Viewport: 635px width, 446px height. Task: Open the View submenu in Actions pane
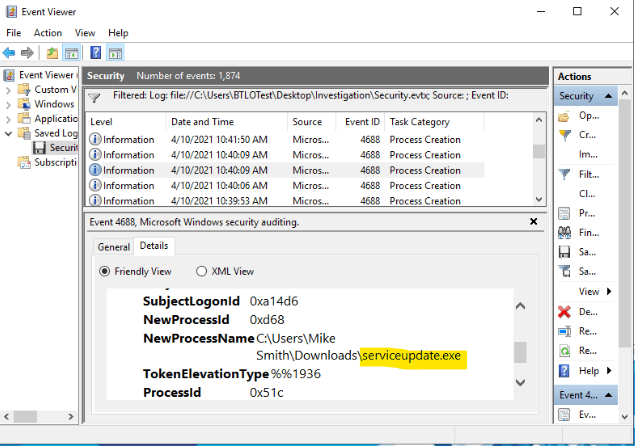(x=594, y=291)
